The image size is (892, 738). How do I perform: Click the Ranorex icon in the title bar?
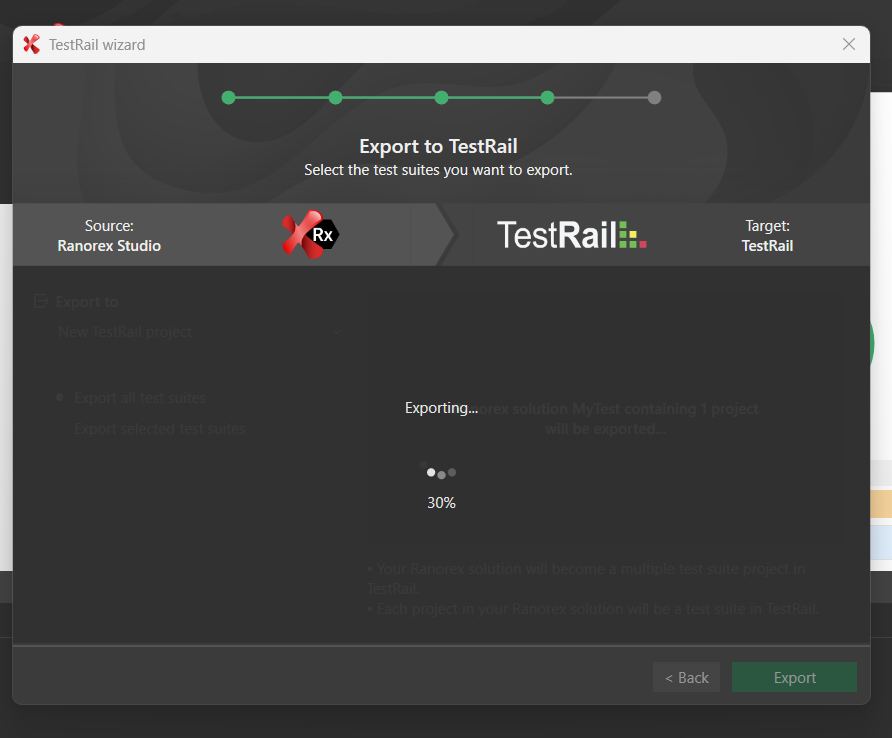[31, 44]
